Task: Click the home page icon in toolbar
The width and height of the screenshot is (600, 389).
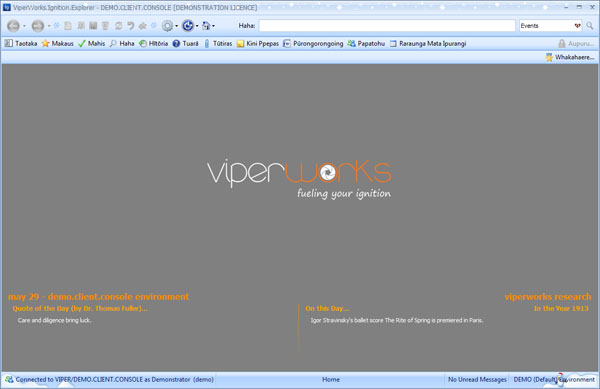Action: [x=206, y=26]
